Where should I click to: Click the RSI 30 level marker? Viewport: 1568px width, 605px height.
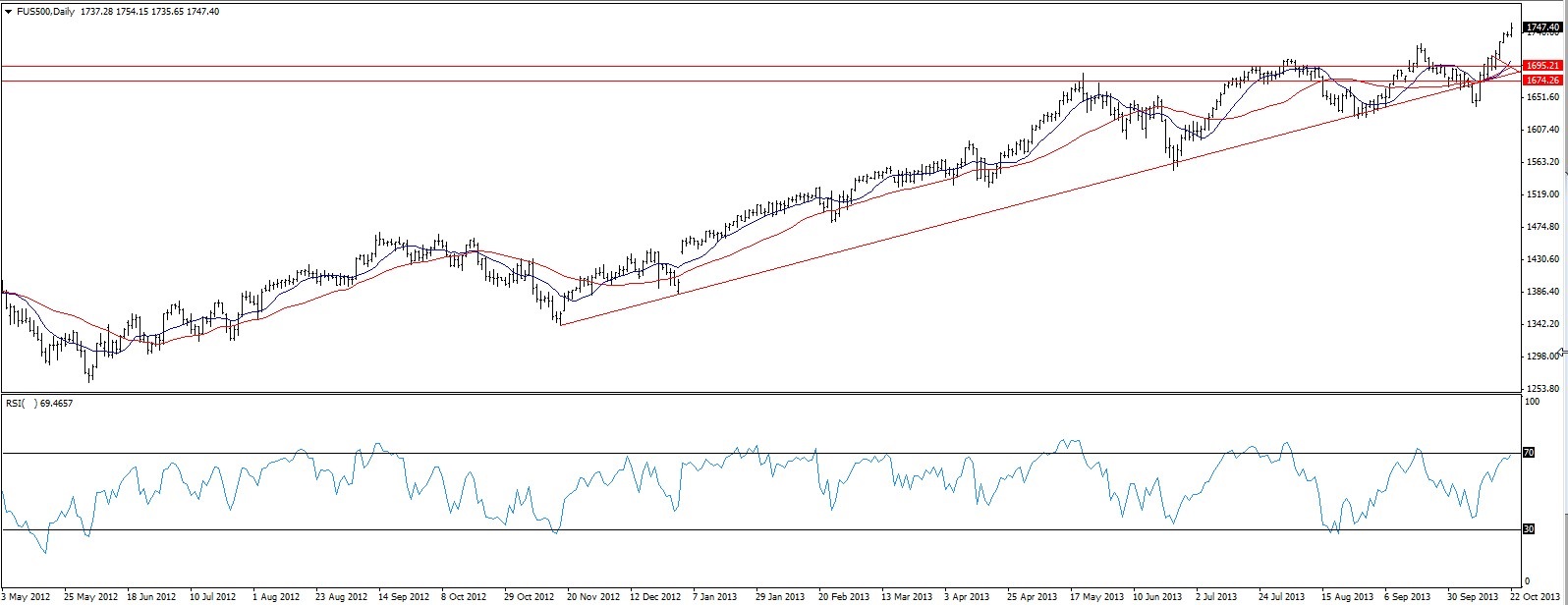(1529, 529)
